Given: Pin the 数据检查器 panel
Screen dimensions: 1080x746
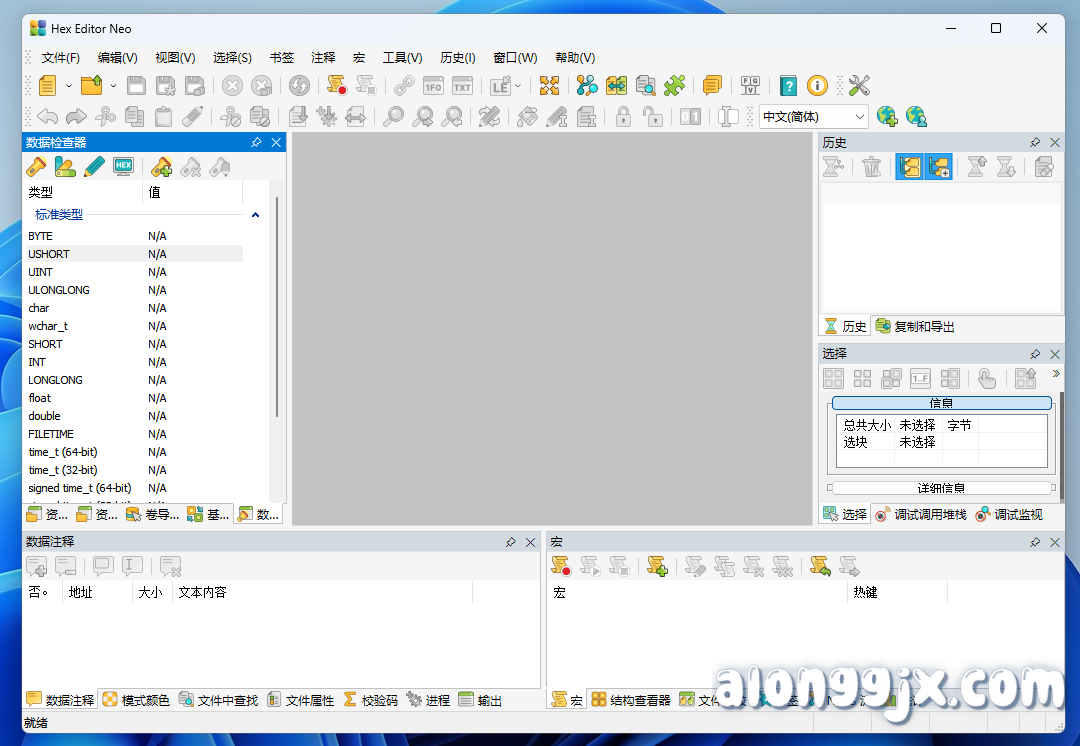Looking at the screenshot, I should point(257,142).
